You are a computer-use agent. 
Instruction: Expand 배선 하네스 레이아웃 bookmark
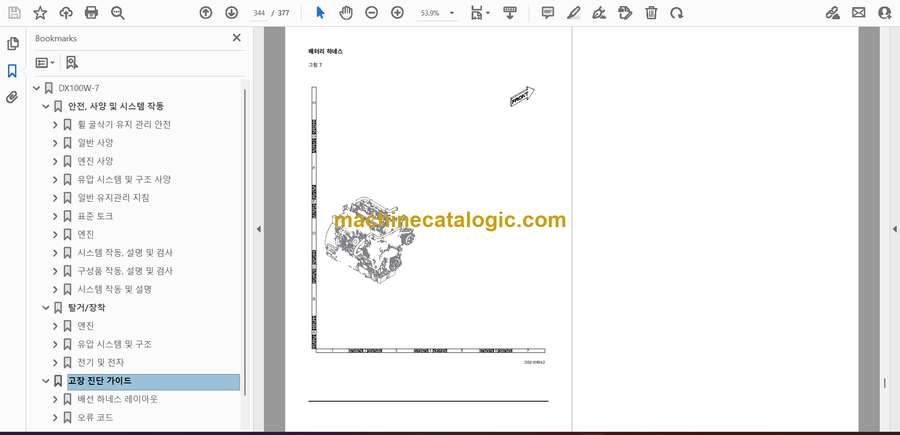[x=55, y=399]
